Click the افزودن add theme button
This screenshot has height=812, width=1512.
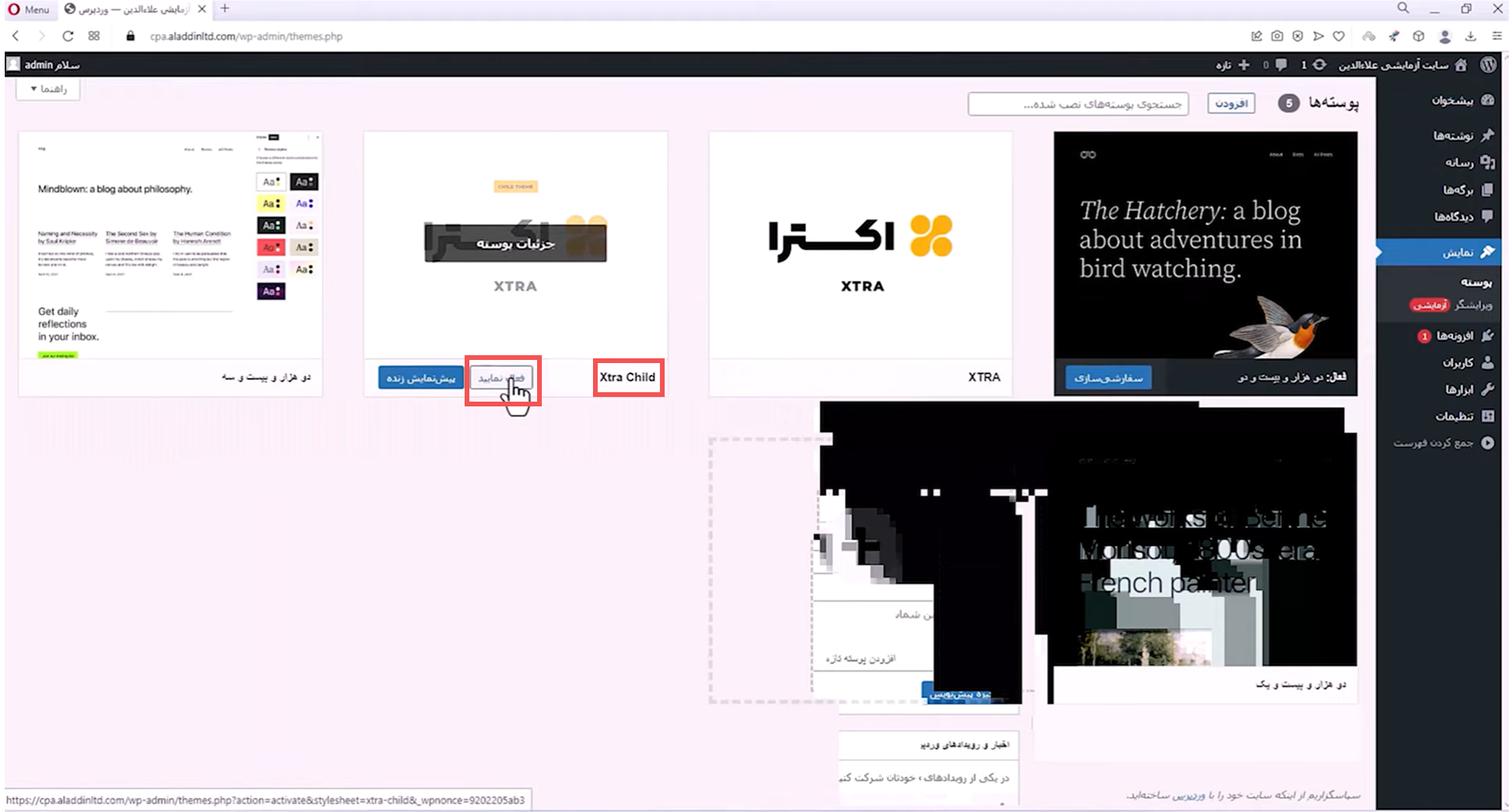pyautogui.click(x=1232, y=103)
